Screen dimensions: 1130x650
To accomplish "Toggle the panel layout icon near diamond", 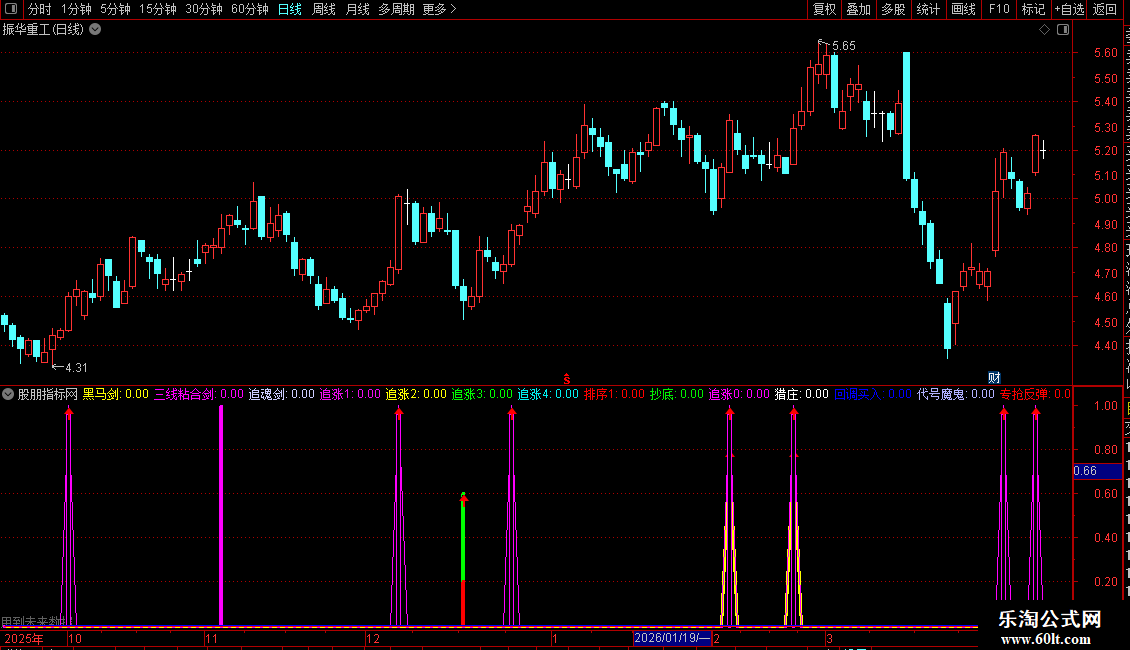I will coord(1063,30).
